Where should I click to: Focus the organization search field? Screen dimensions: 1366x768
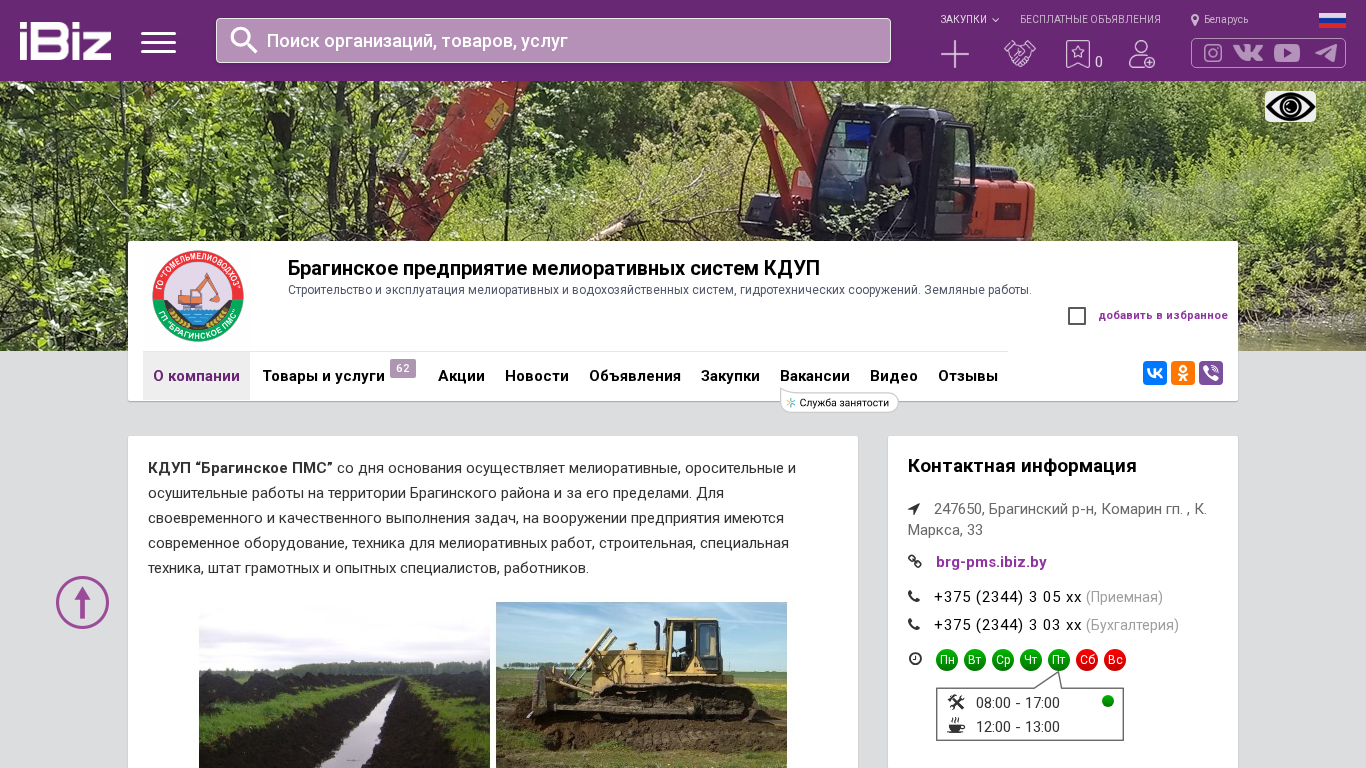[553, 40]
